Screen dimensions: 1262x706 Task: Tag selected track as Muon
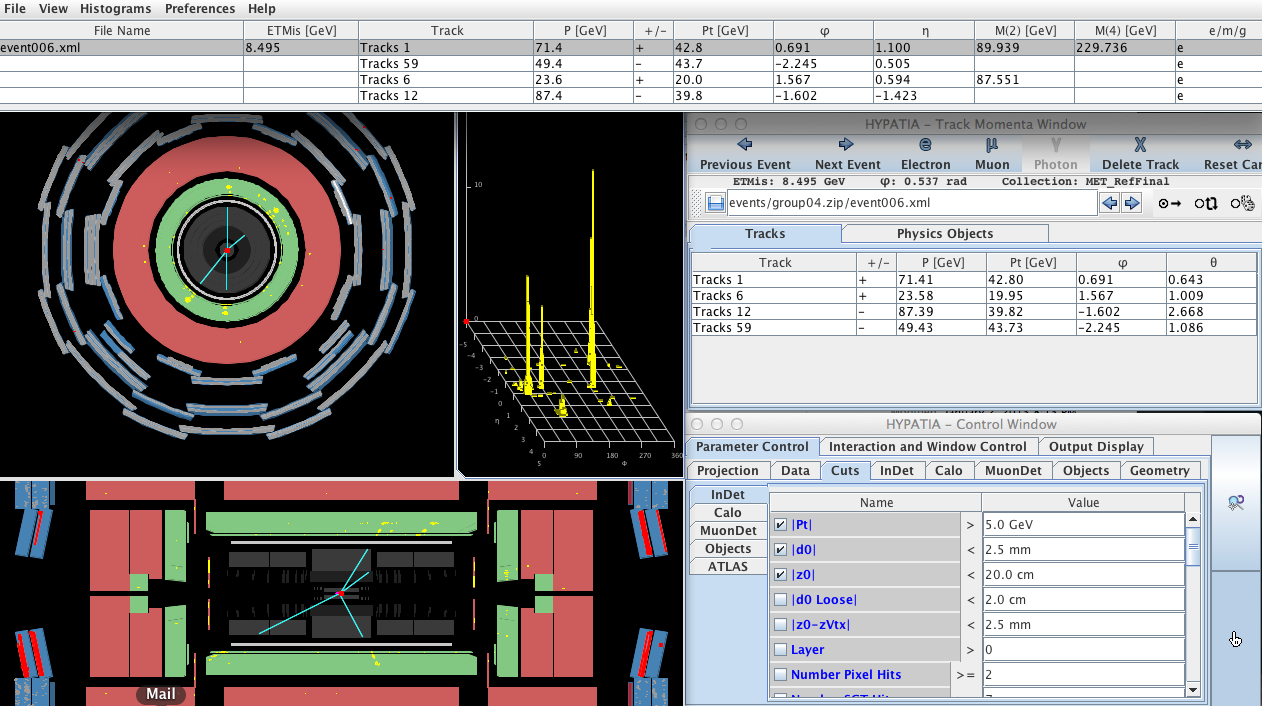coord(991,154)
